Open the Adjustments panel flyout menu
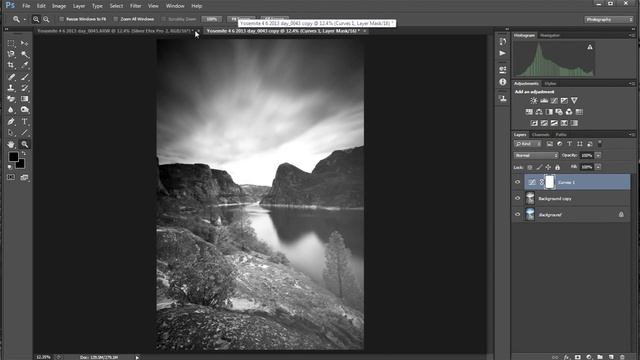Viewport: 640px width, 360px height. coord(632,84)
